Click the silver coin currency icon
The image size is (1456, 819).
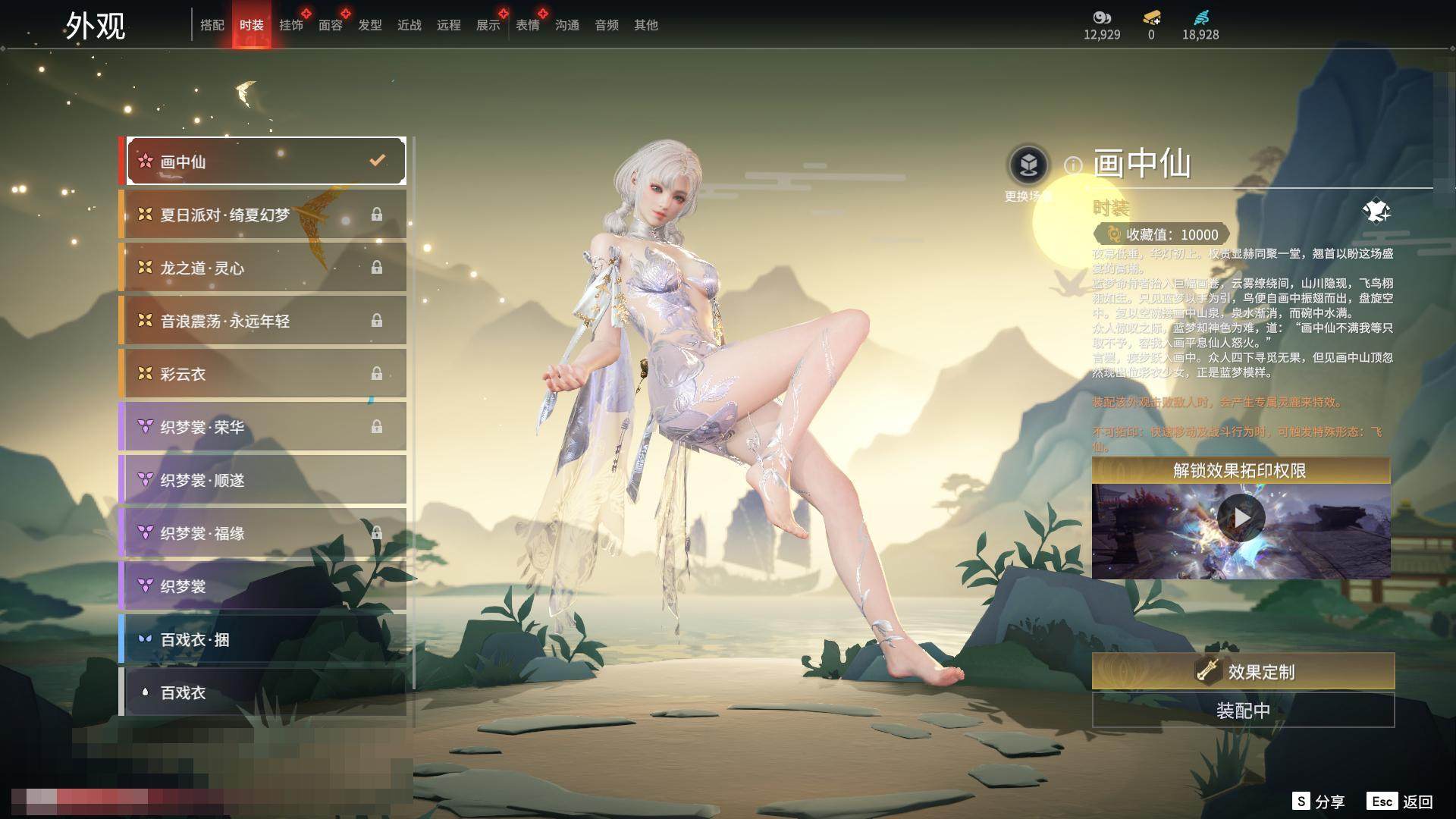[1101, 17]
